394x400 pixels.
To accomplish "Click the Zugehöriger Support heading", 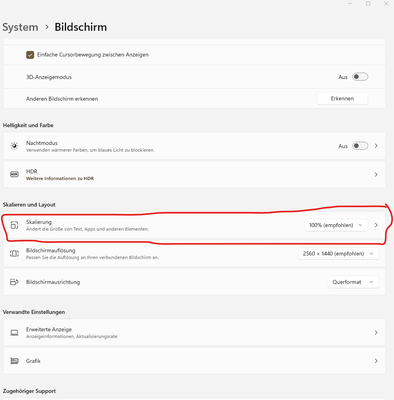I will [29, 391].
